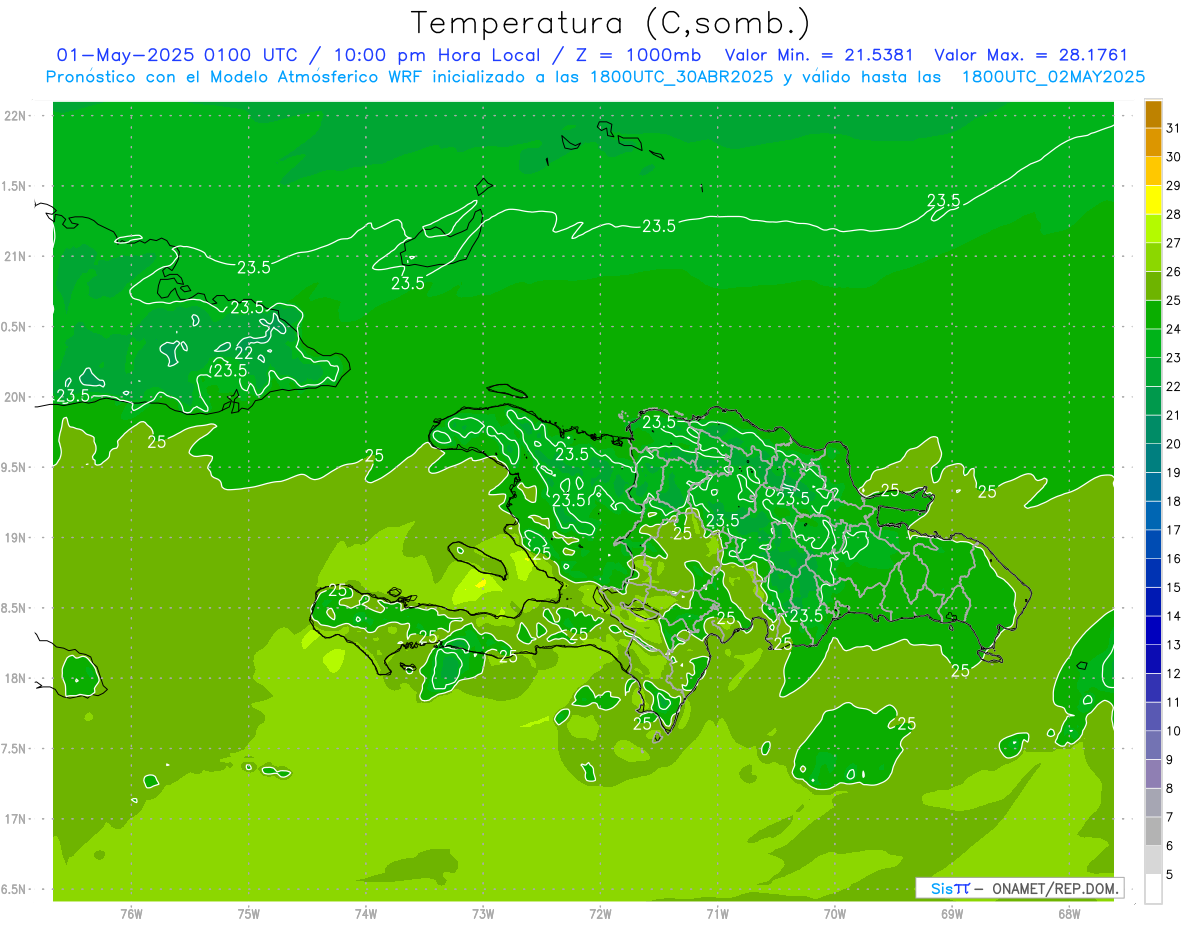Click legend value 20
Viewport: 1200px width, 927px height.
click(x=1173, y=444)
